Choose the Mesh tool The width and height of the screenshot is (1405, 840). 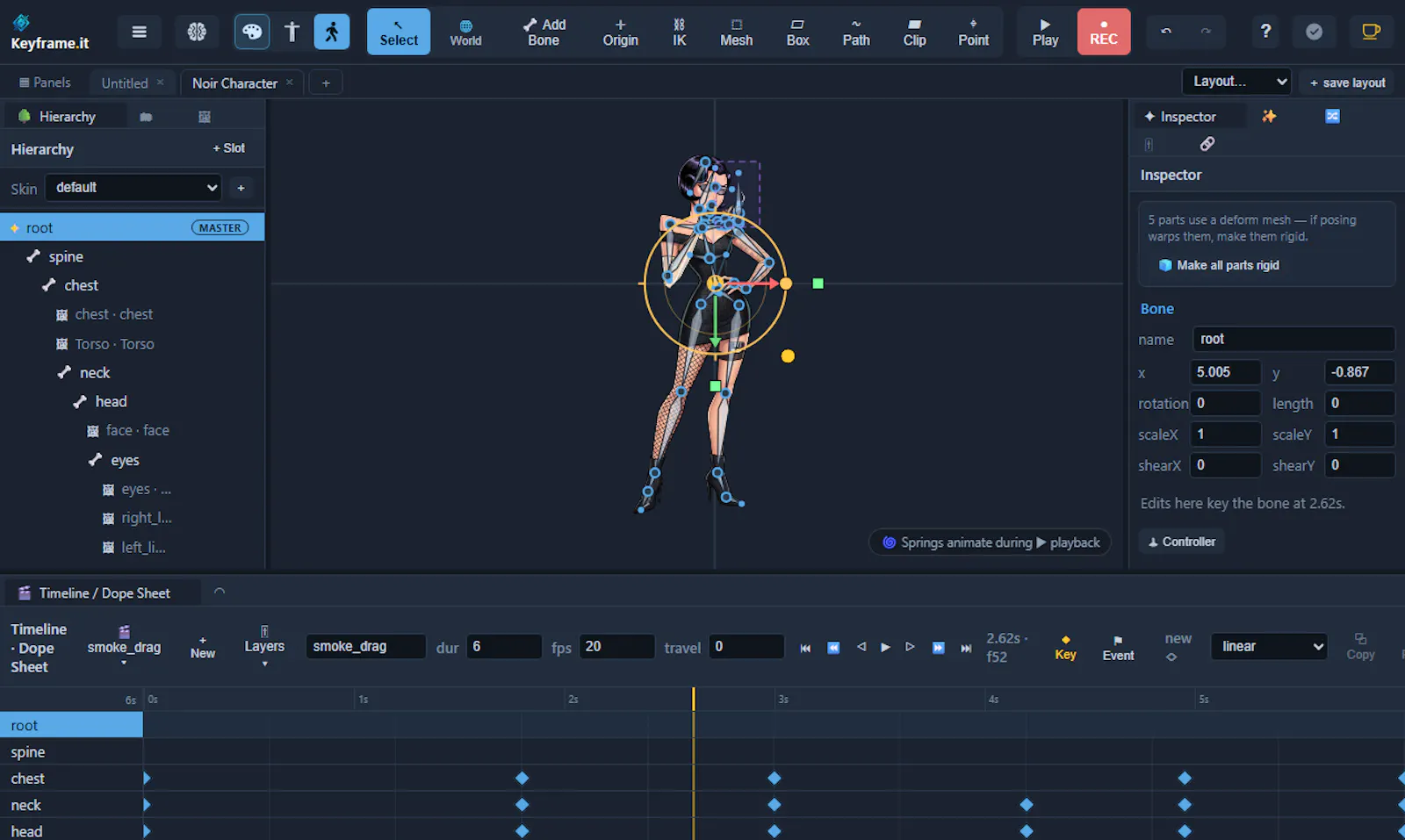tap(736, 32)
